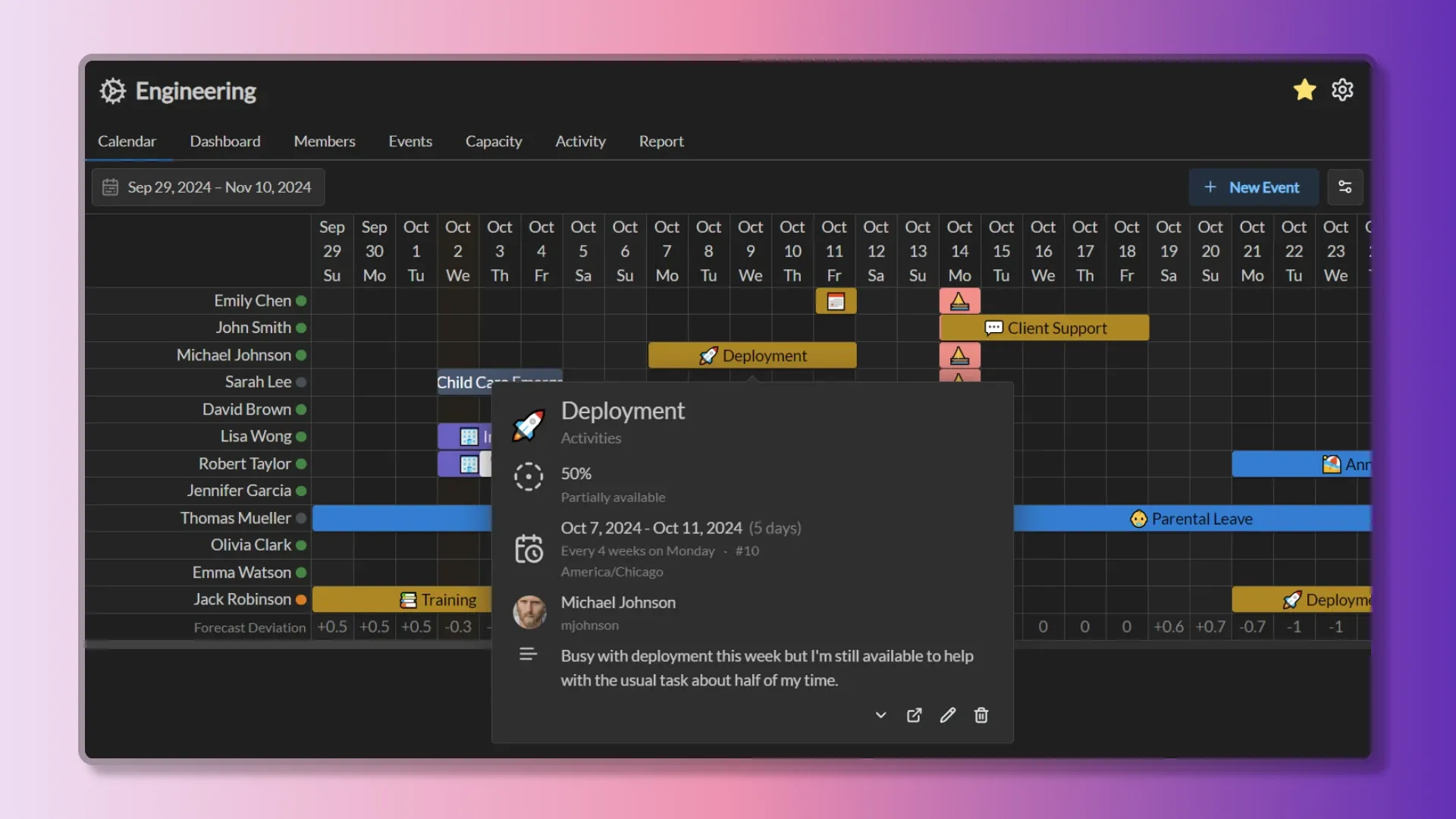Switch to the Capacity tab

(x=494, y=140)
